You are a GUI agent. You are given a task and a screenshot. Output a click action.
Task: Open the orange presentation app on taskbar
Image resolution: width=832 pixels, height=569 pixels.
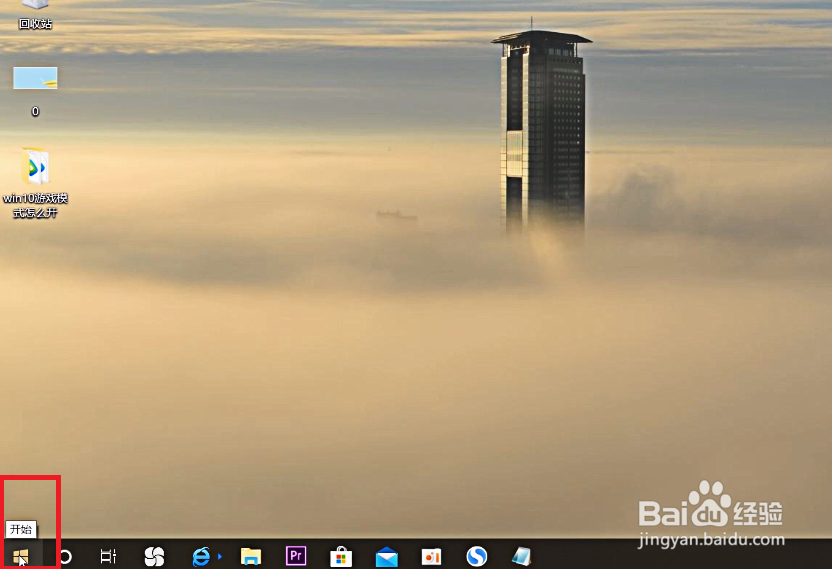coord(431,556)
